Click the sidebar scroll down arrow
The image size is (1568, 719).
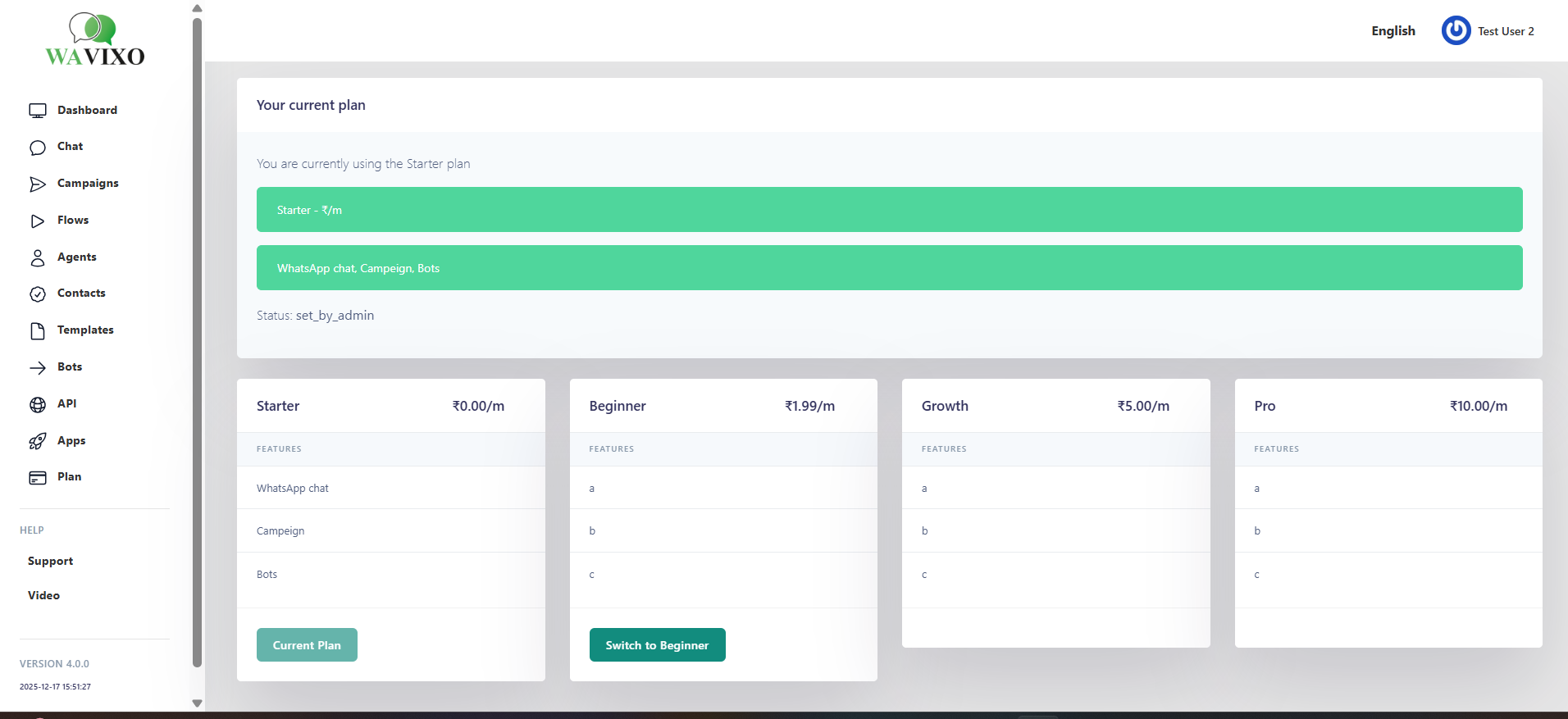[x=197, y=703]
